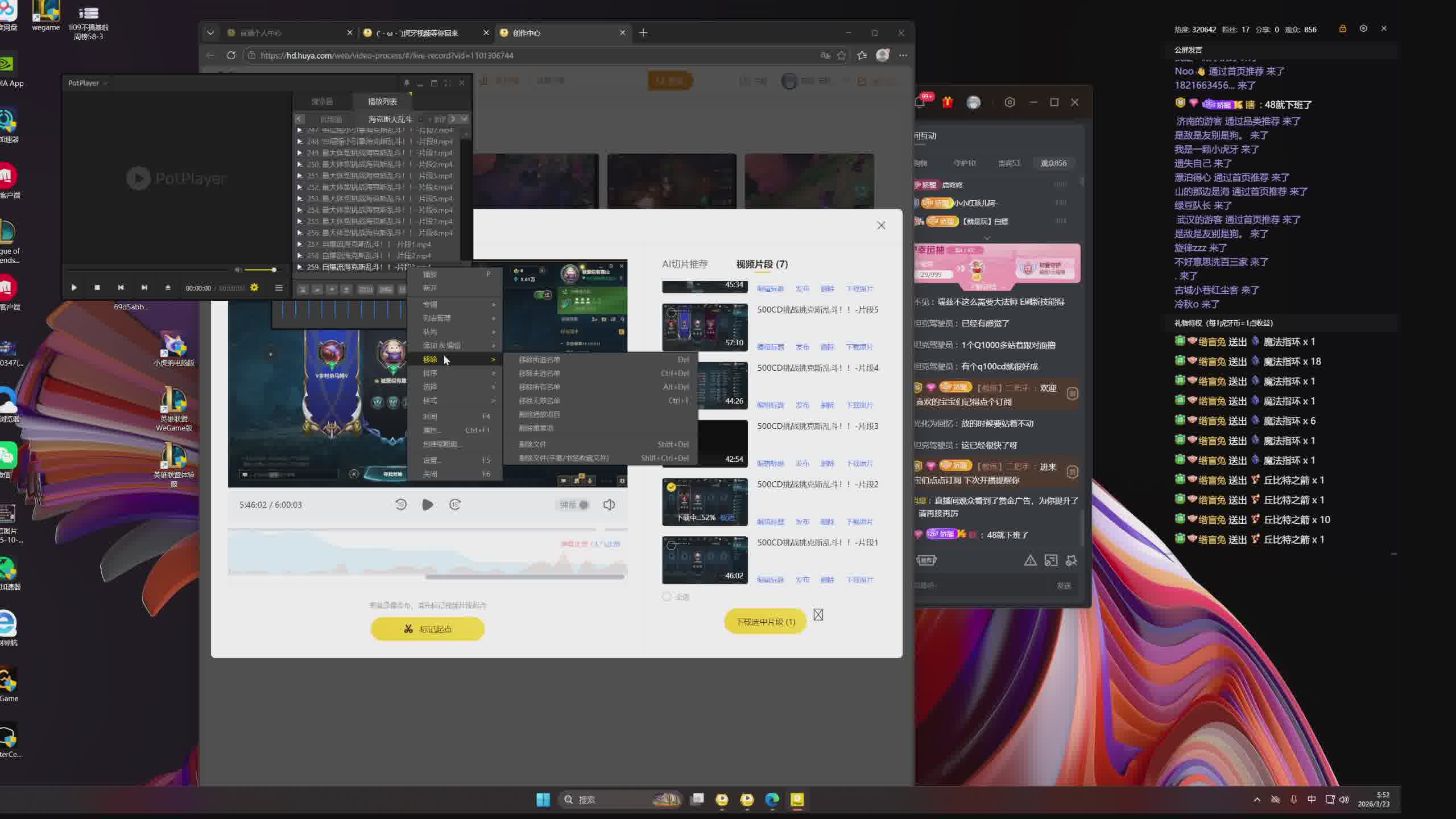The height and width of the screenshot is (819, 1456).
Task: Click PotPlayer's next track button
Action: [x=144, y=288]
